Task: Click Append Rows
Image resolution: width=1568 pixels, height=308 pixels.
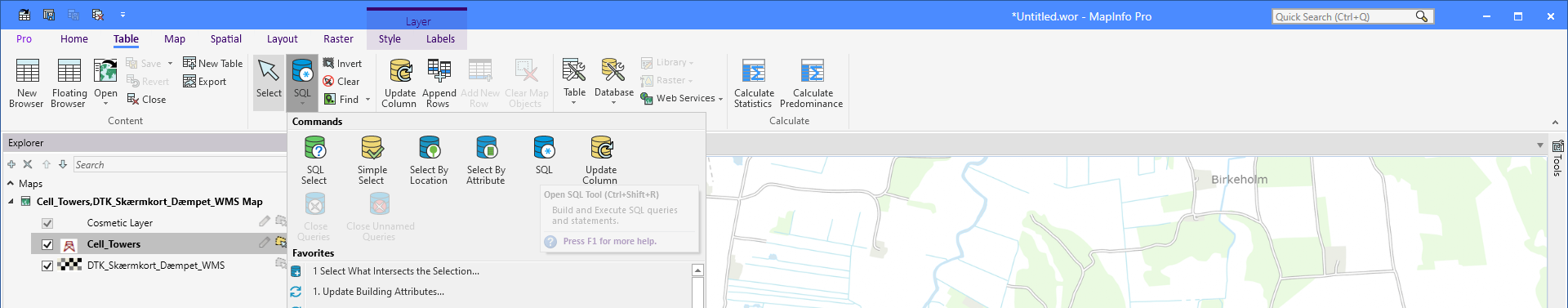Action: click(439, 83)
